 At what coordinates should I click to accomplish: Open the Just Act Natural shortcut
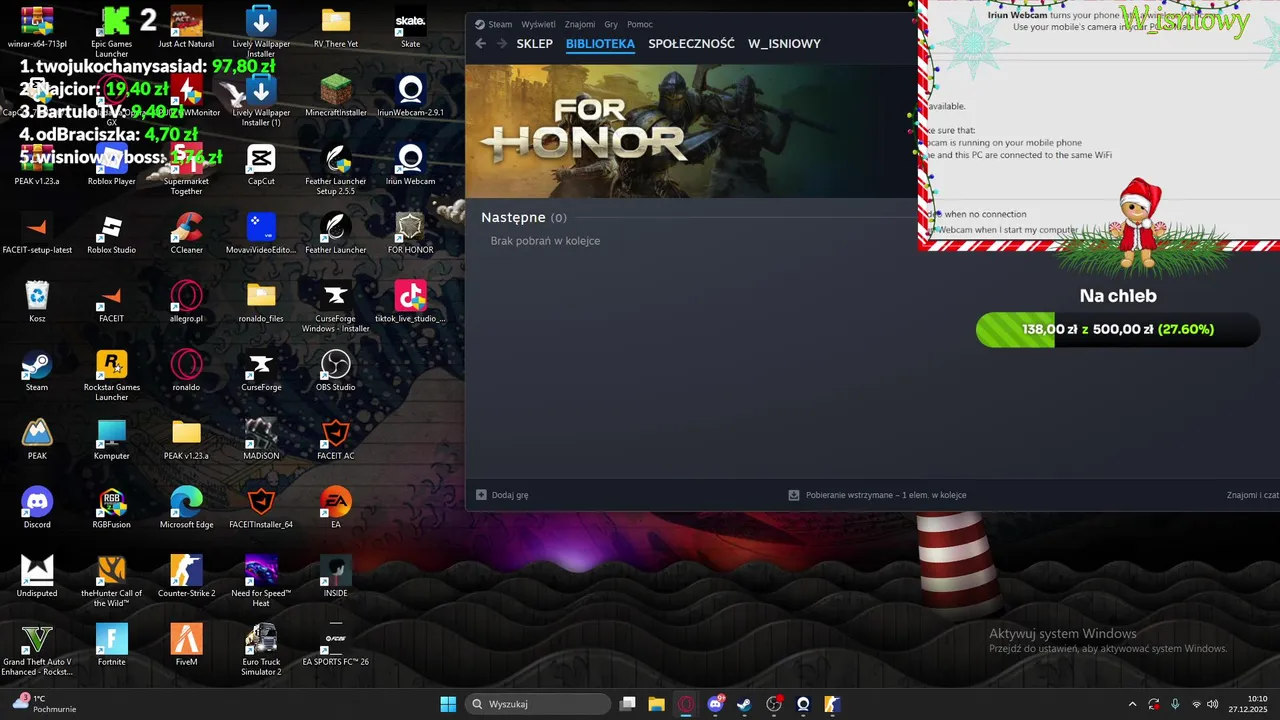pos(187,27)
